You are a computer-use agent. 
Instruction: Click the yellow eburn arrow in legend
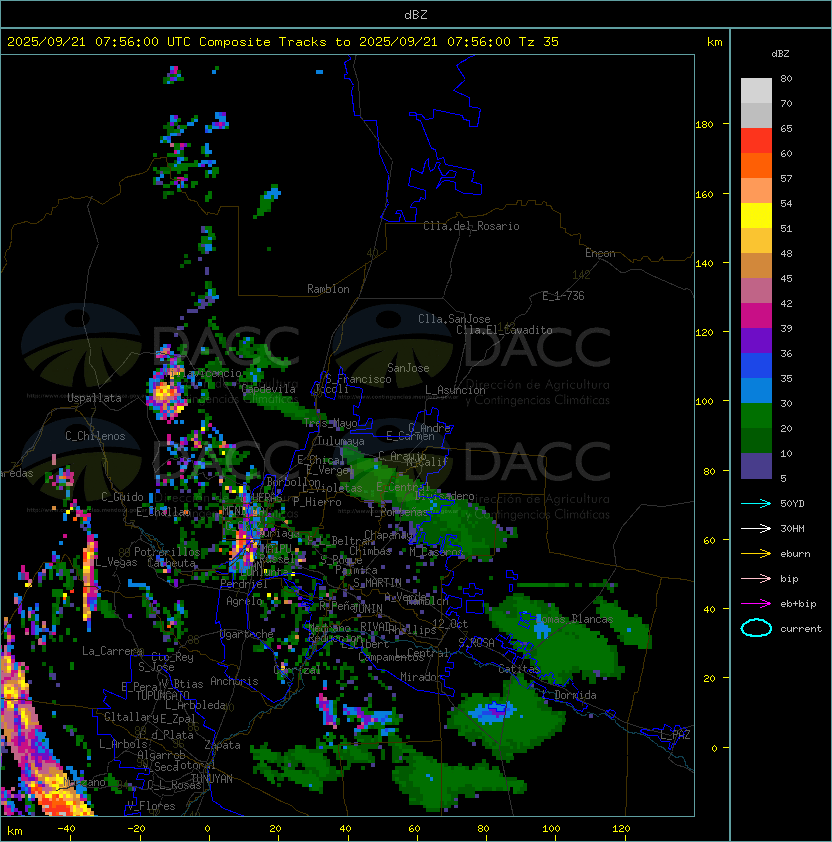tap(756, 554)
